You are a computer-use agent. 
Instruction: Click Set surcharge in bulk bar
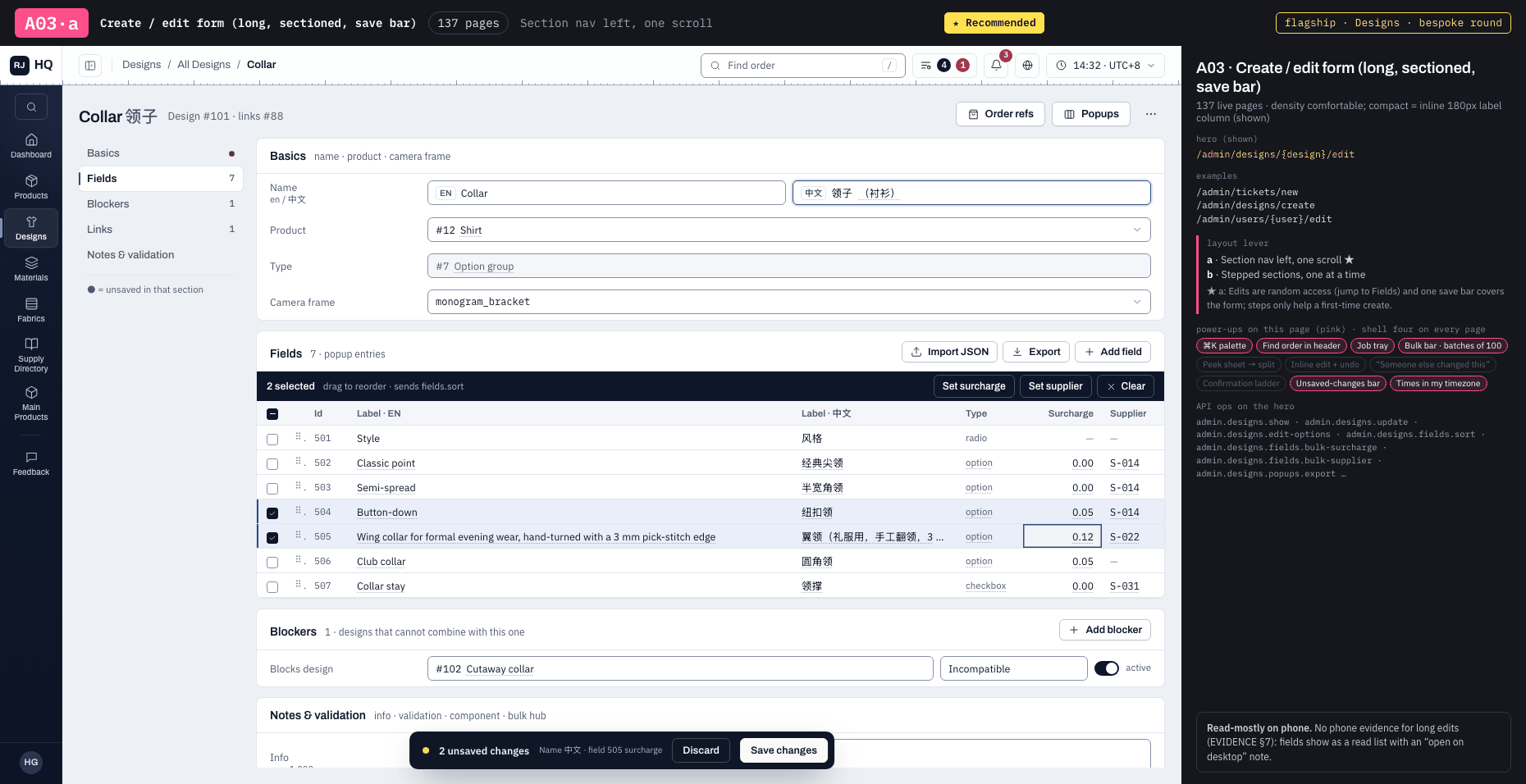click(974, 386)
